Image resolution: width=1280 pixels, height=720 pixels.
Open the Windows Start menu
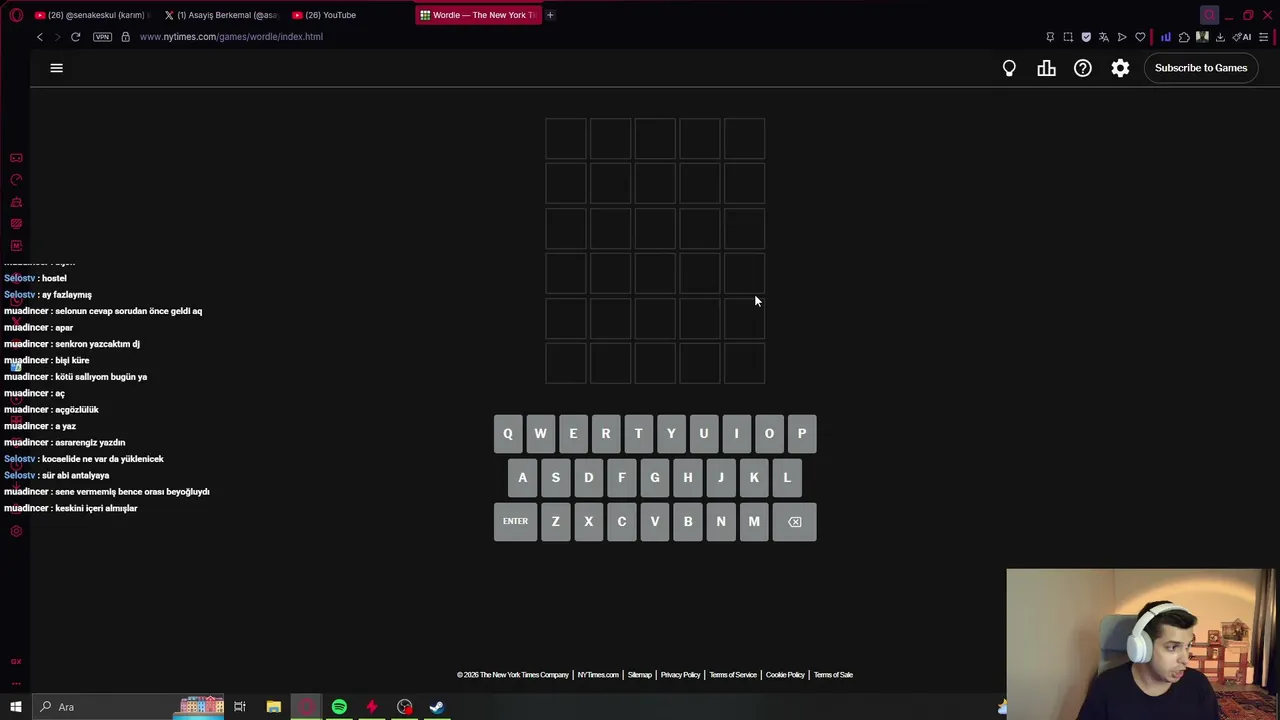pos(16,707)
